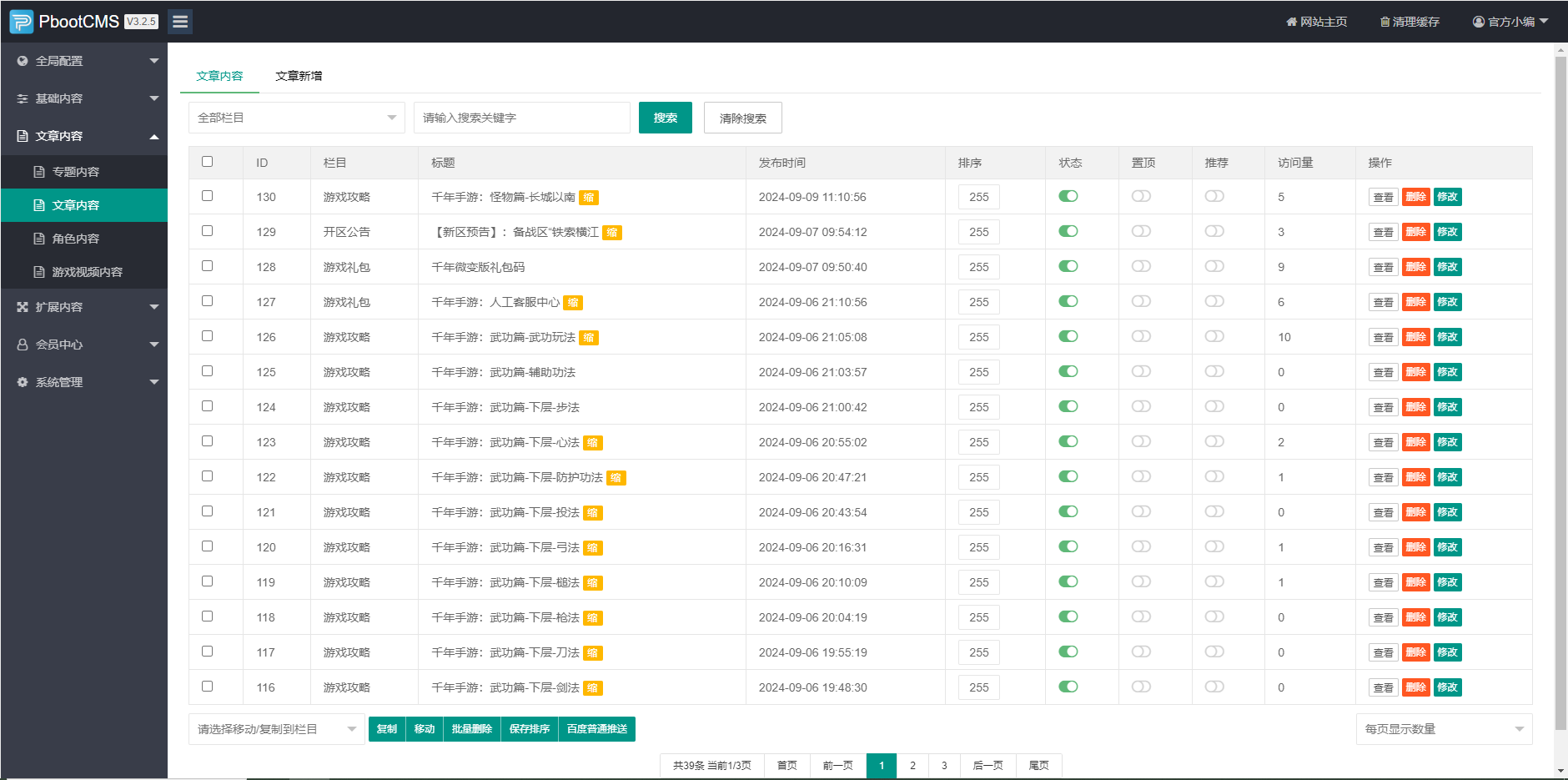Toggle the 状态 switch for article 120

[x=1068, y=546]
